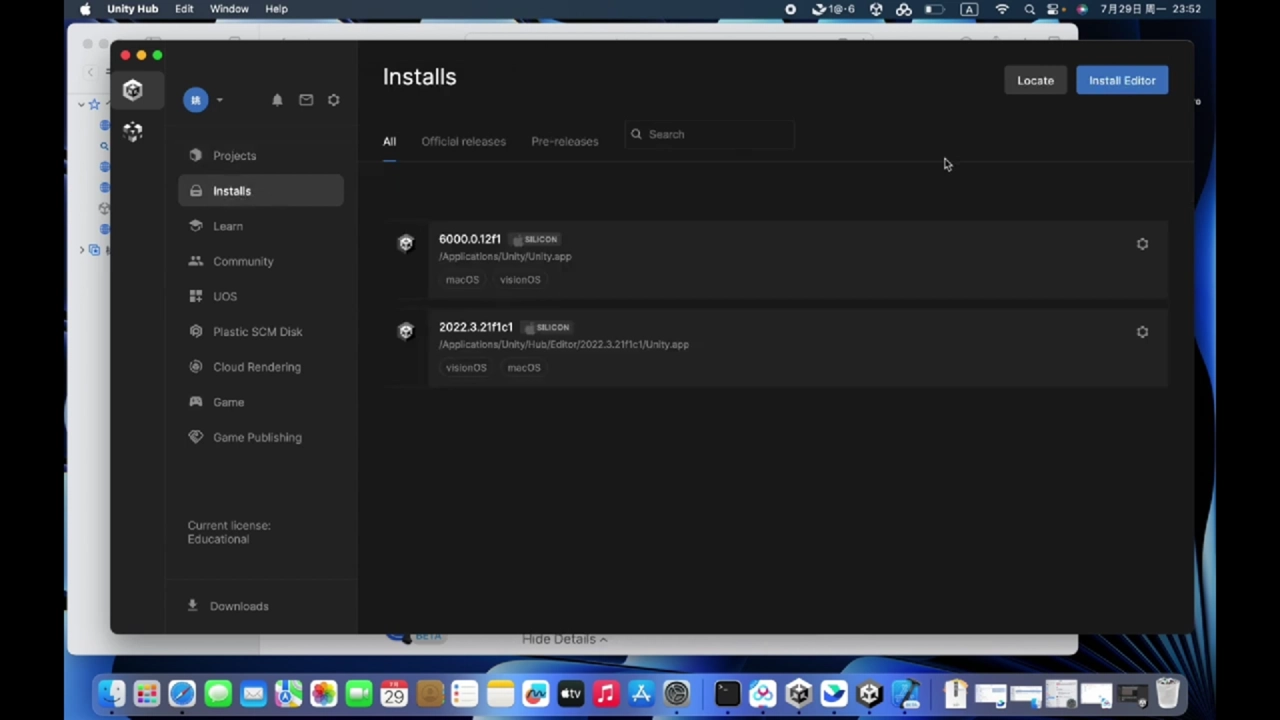Open Safari from the Dock
Image resolution: width=1280 pixels, height=720 pixels.
[x=182, y=694]
